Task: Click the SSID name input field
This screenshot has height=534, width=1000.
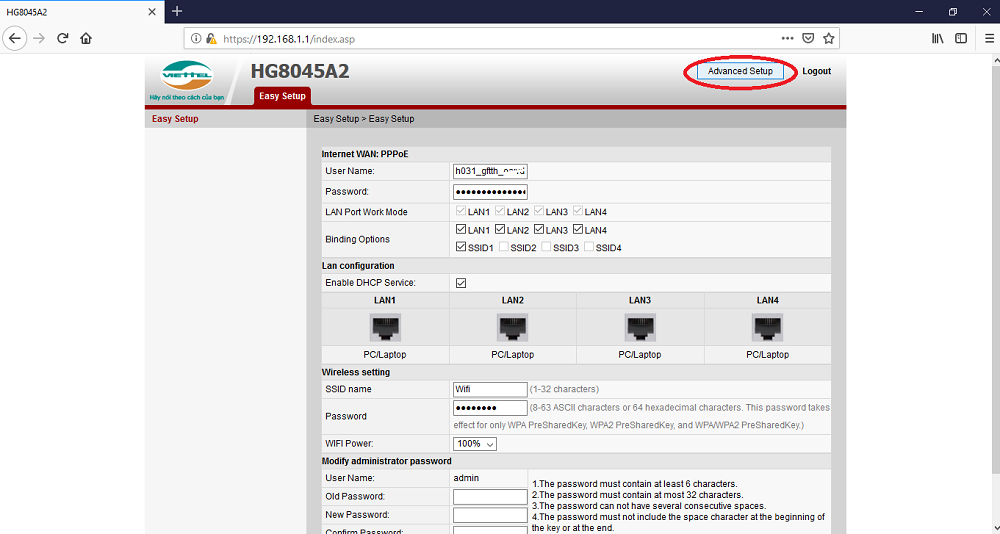Action: point(490,389)
